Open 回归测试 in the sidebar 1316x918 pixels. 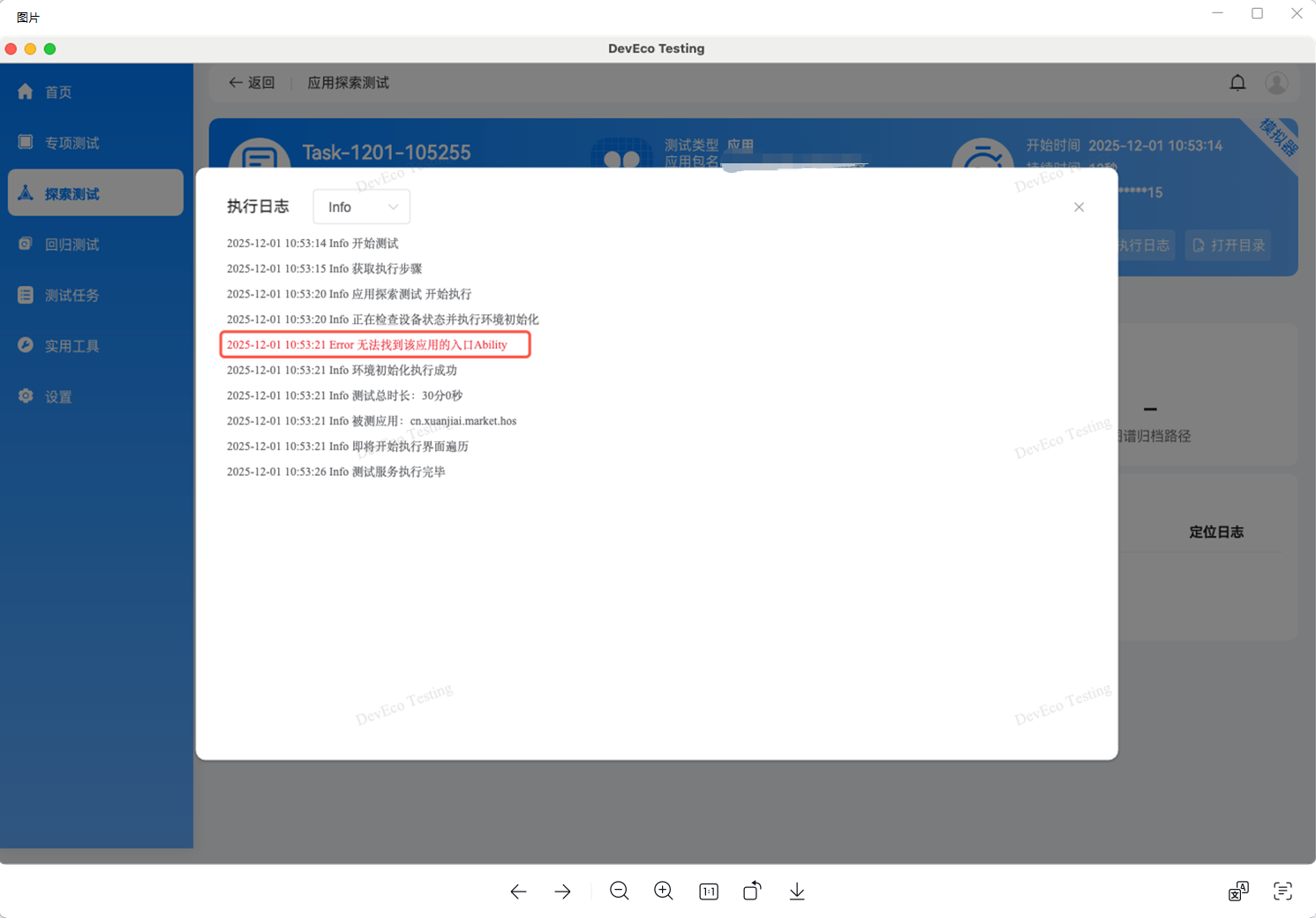tap(71, 245)
